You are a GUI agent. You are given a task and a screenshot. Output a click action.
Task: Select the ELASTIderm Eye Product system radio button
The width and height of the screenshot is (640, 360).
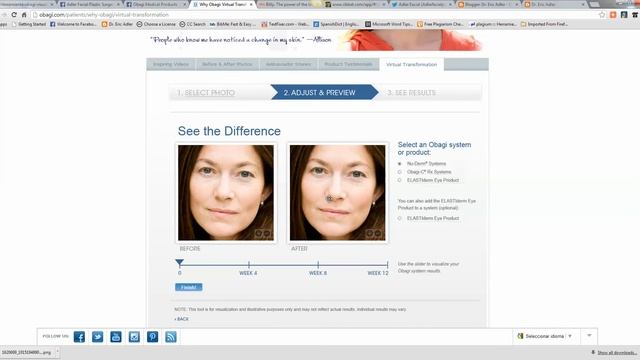pos(400,180)
